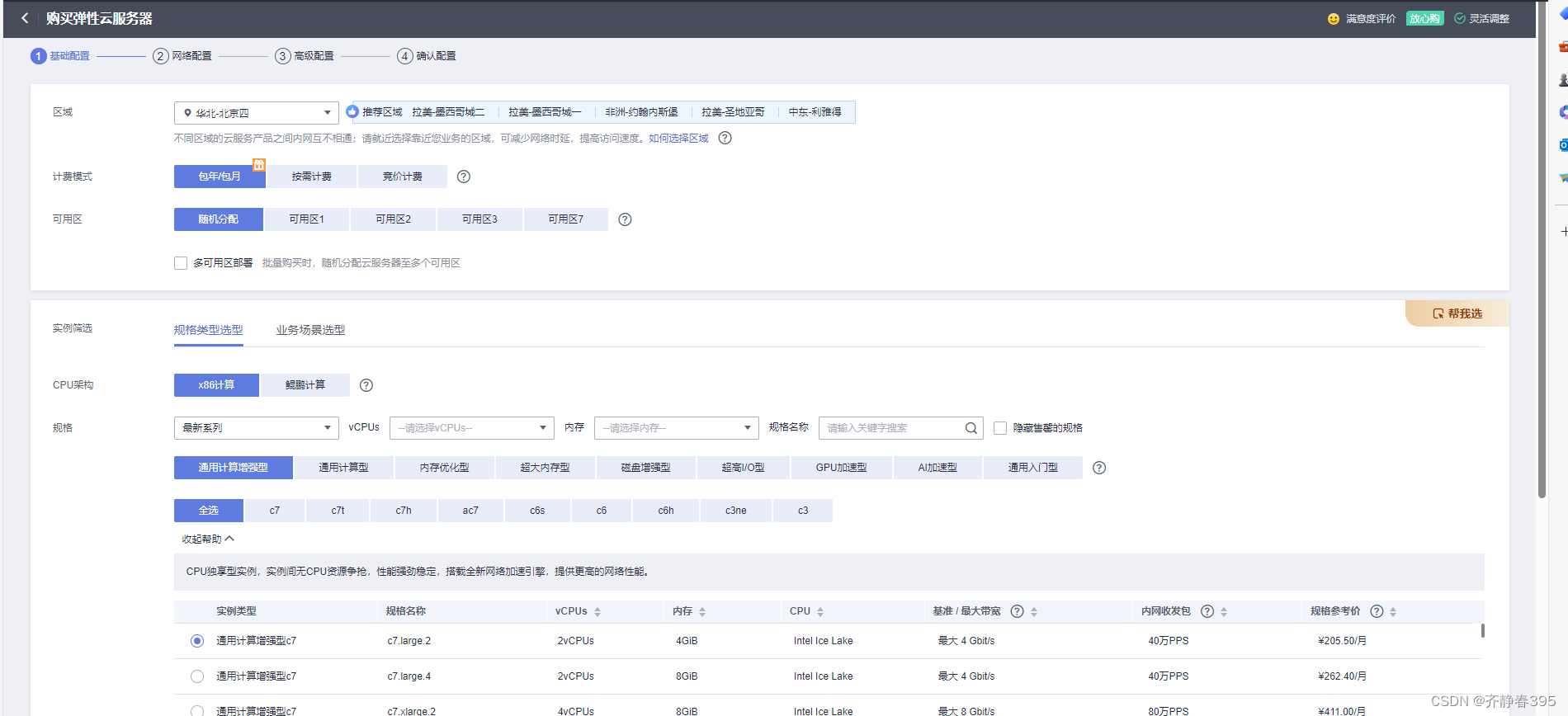This screenshot has height=716, width=1568.
Task: Select the 内存优化型 spec type tab
Action: [445, 468]
